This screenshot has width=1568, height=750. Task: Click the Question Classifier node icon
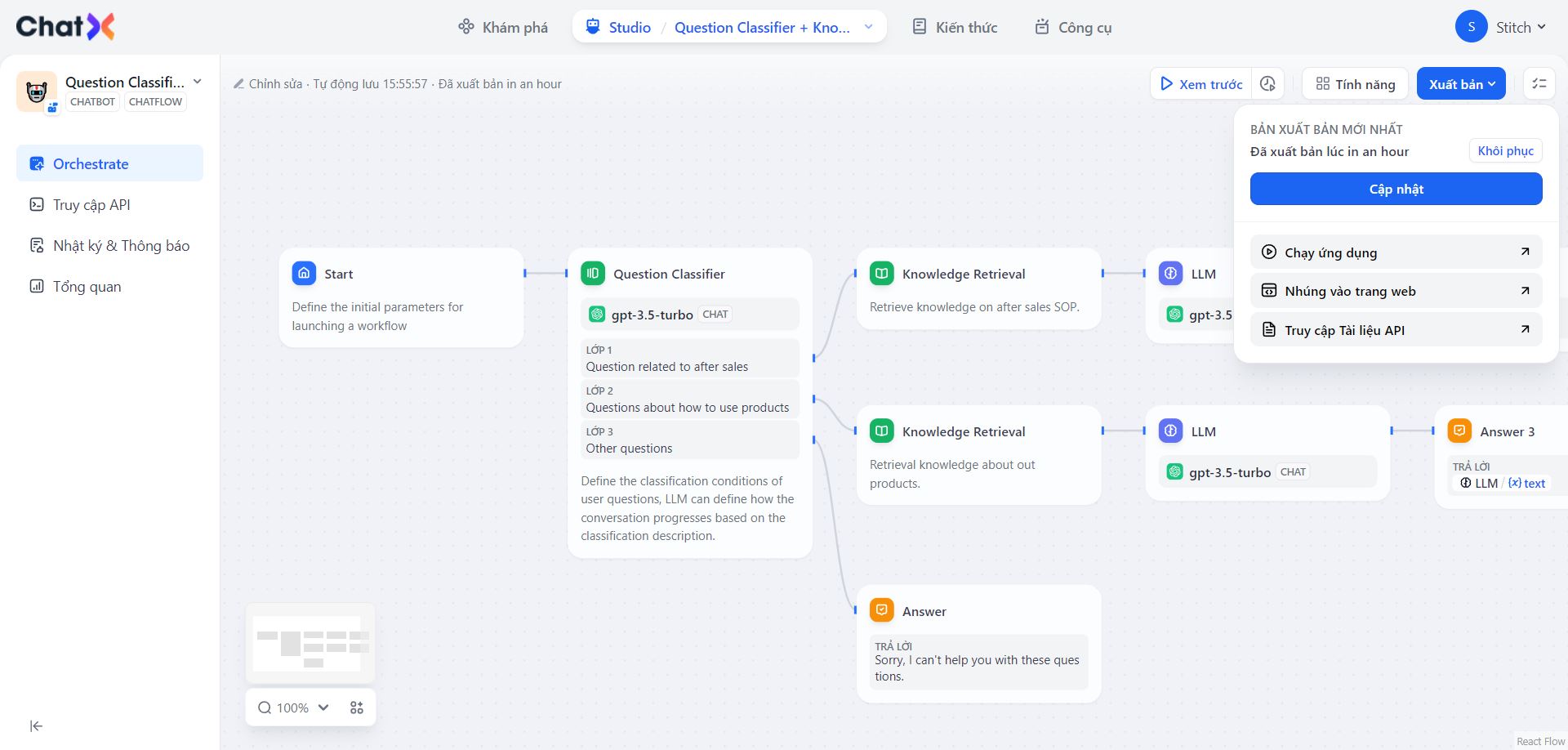tap(593, 274)
